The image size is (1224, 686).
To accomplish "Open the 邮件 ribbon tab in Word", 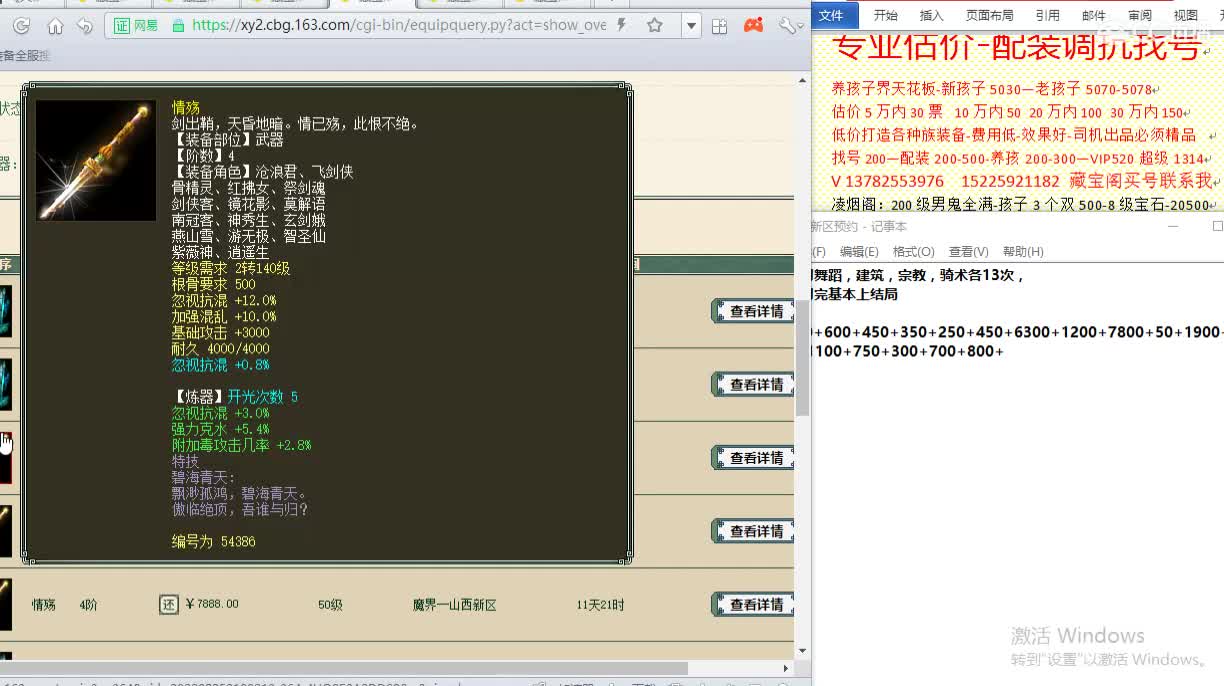I will point(1094,15).
